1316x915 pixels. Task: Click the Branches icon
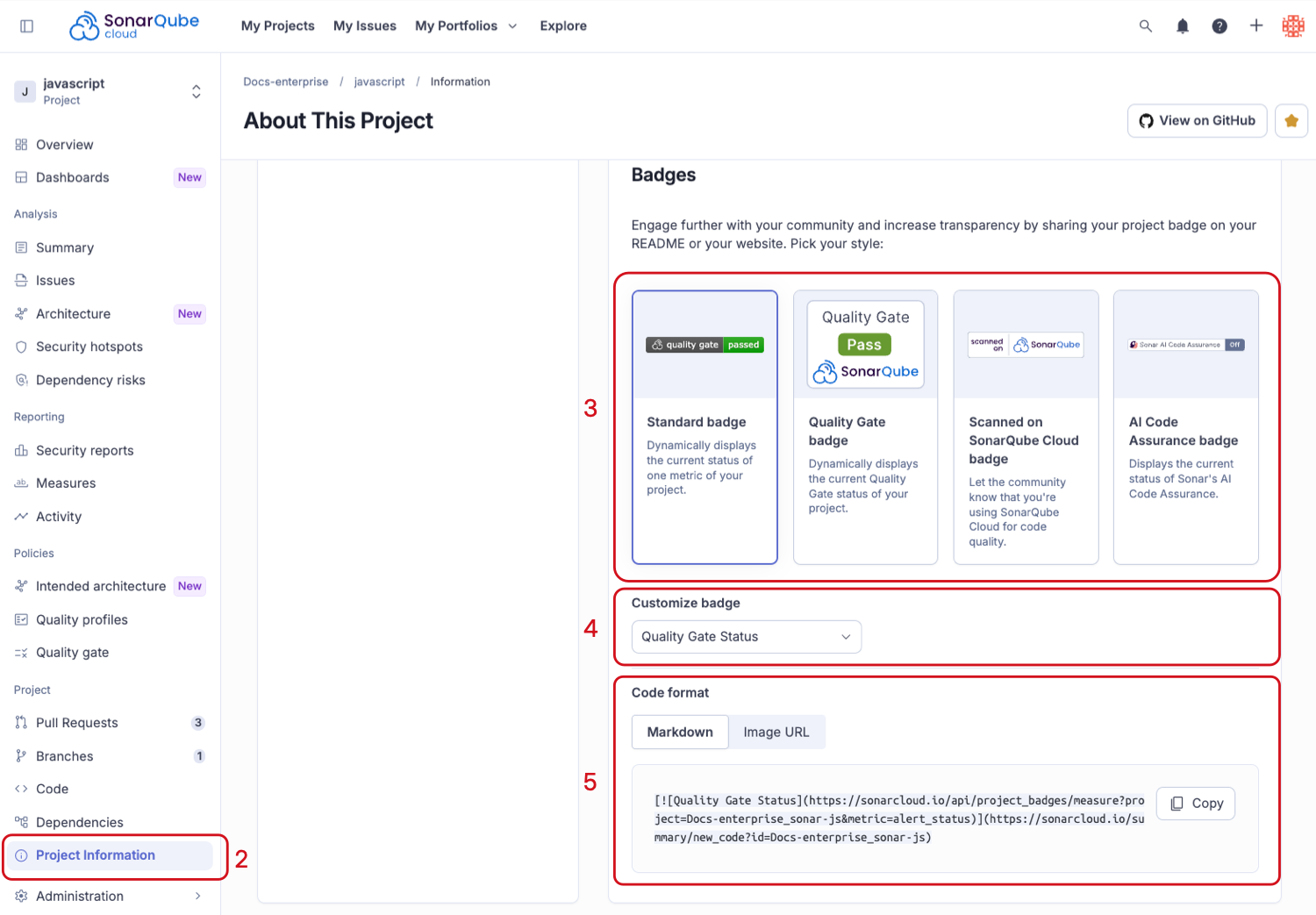[x=21, y=756]
